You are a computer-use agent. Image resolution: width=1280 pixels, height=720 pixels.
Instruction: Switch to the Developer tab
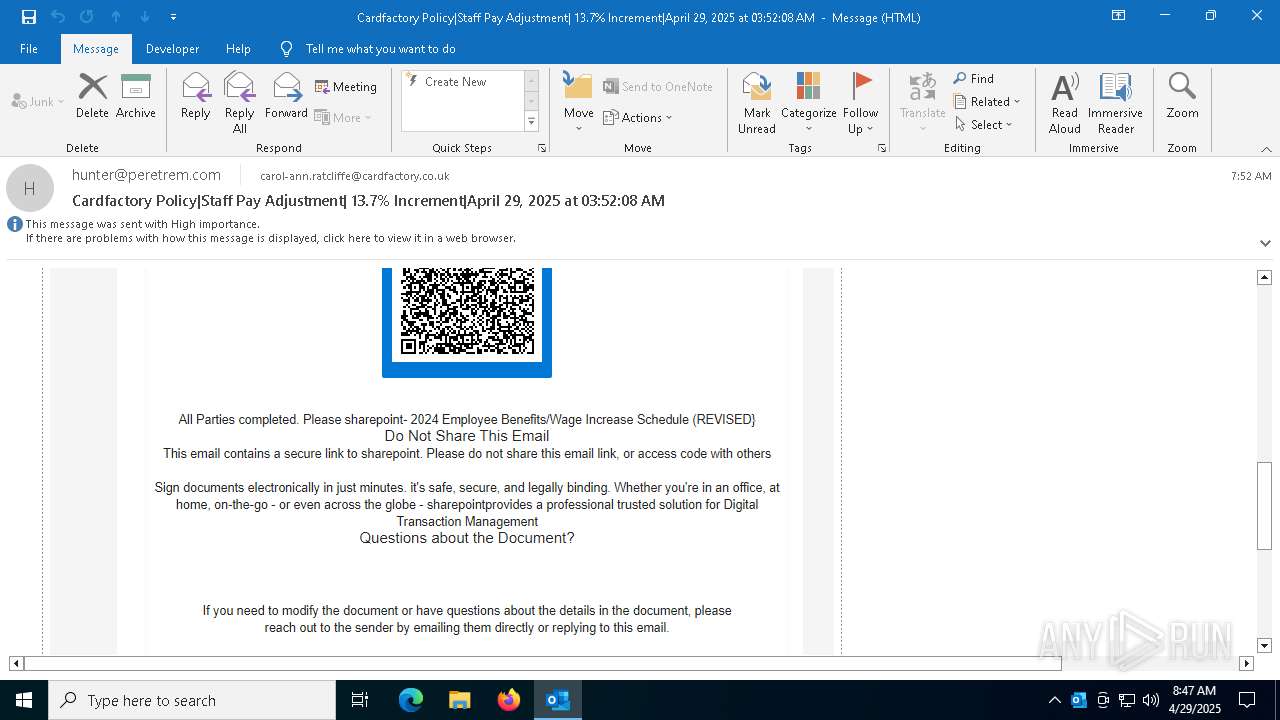(172, 48)
